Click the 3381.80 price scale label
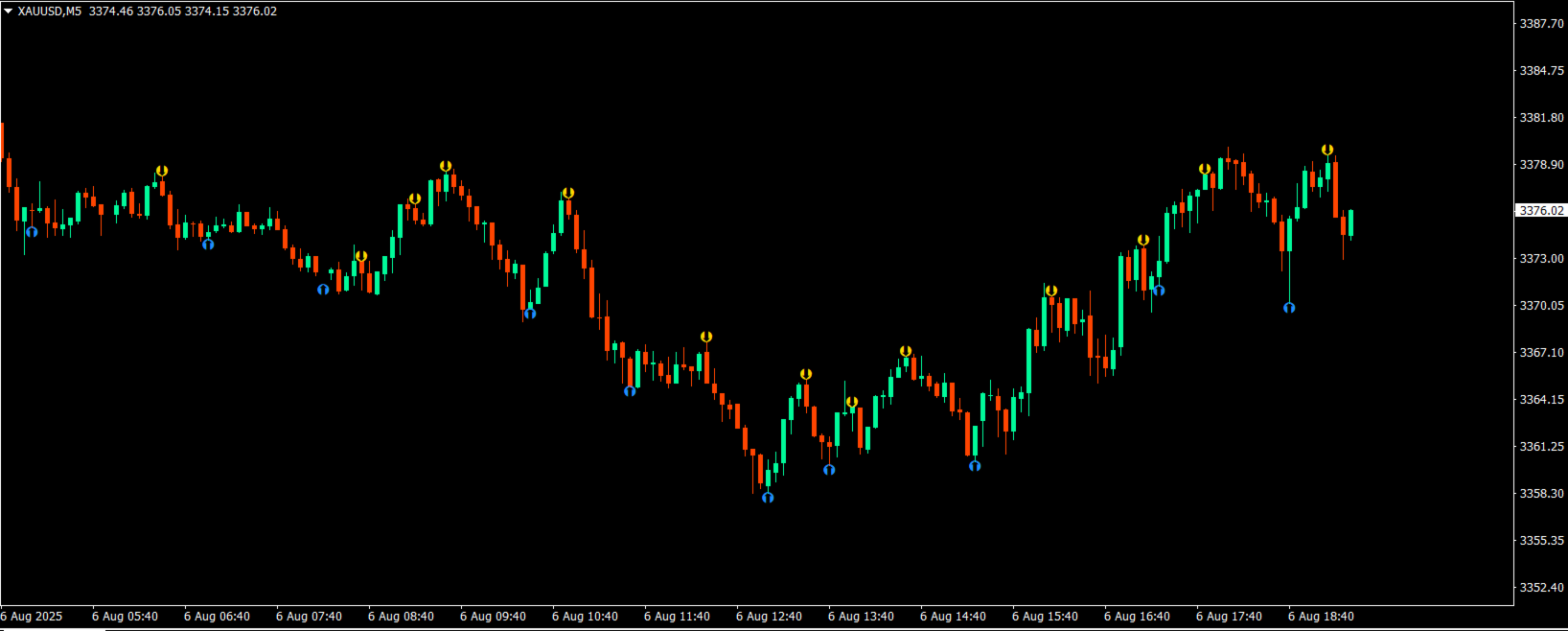This screenshot has width=1568, height=631. [x=1541, y=117]
